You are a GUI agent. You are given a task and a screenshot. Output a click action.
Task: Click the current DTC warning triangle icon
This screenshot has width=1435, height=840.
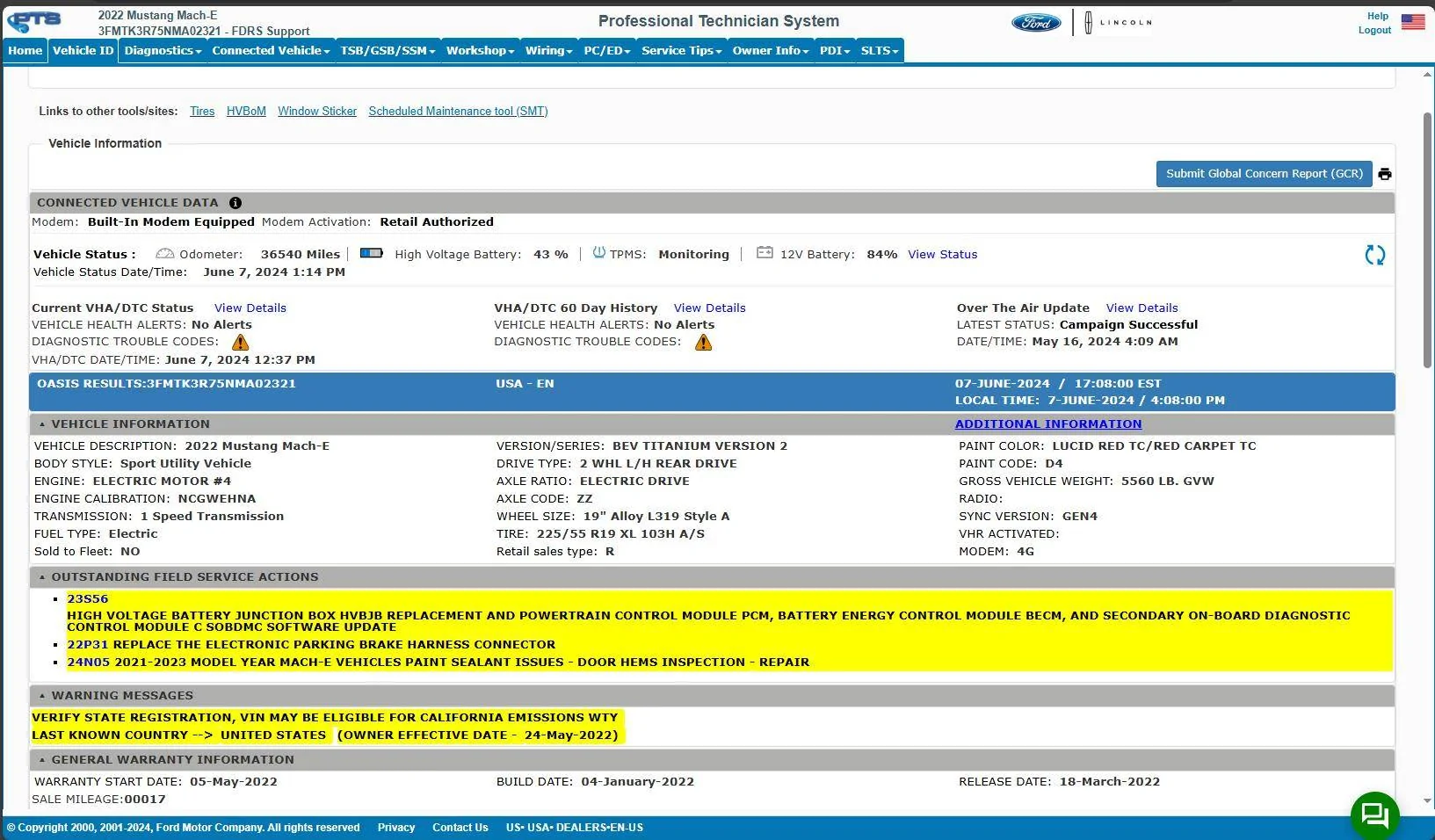click(240, 343)
